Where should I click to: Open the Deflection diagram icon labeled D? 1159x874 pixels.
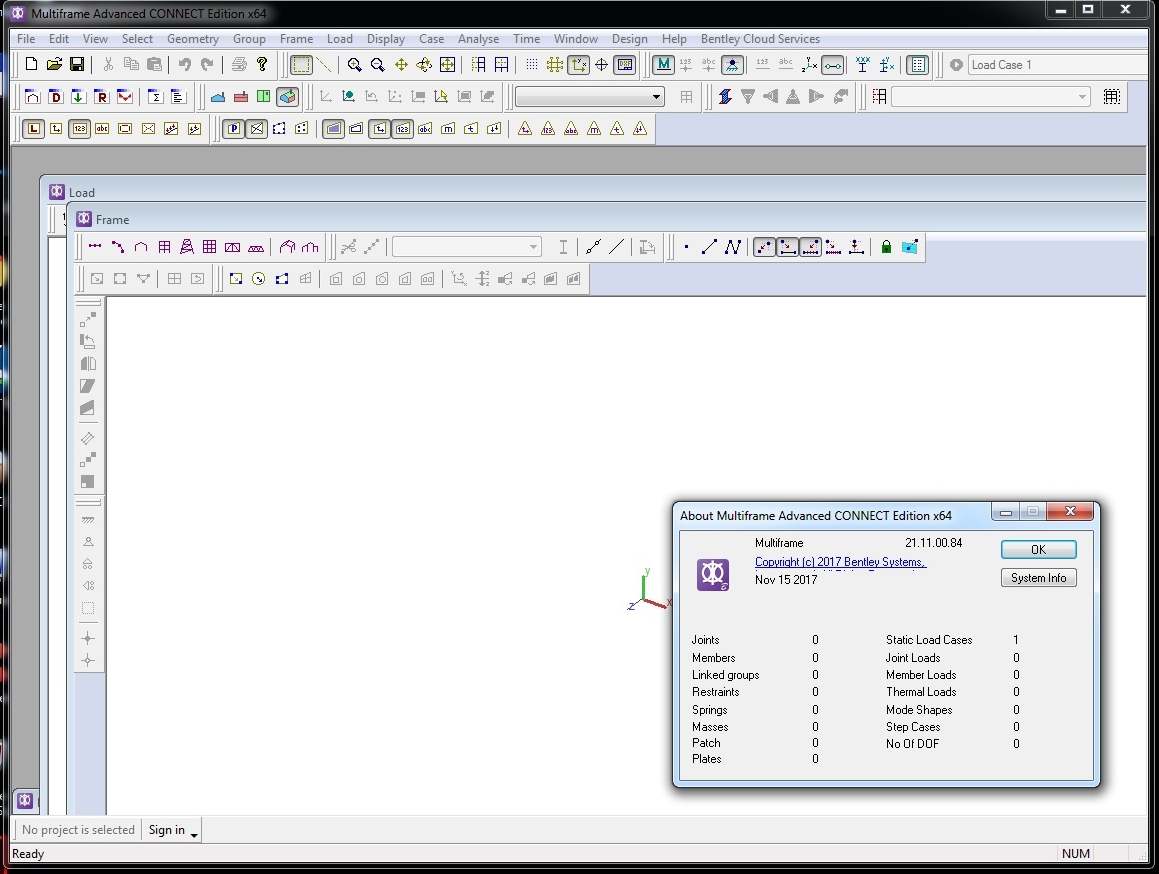pos(55,96)
